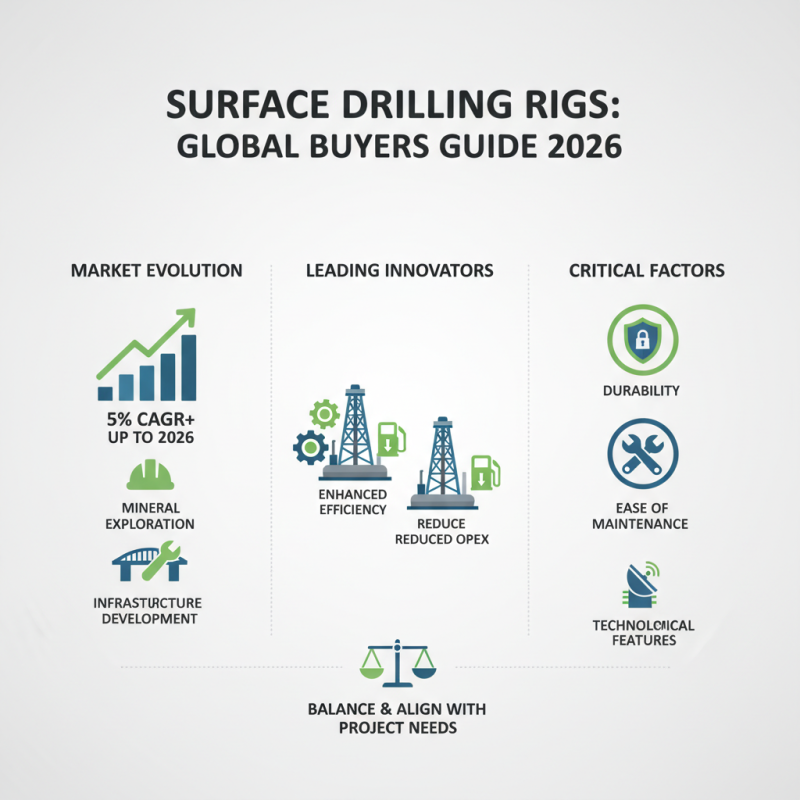800x800 pixels.
Task: Click the shield padlock Durability icon
Action: point(643,340)
